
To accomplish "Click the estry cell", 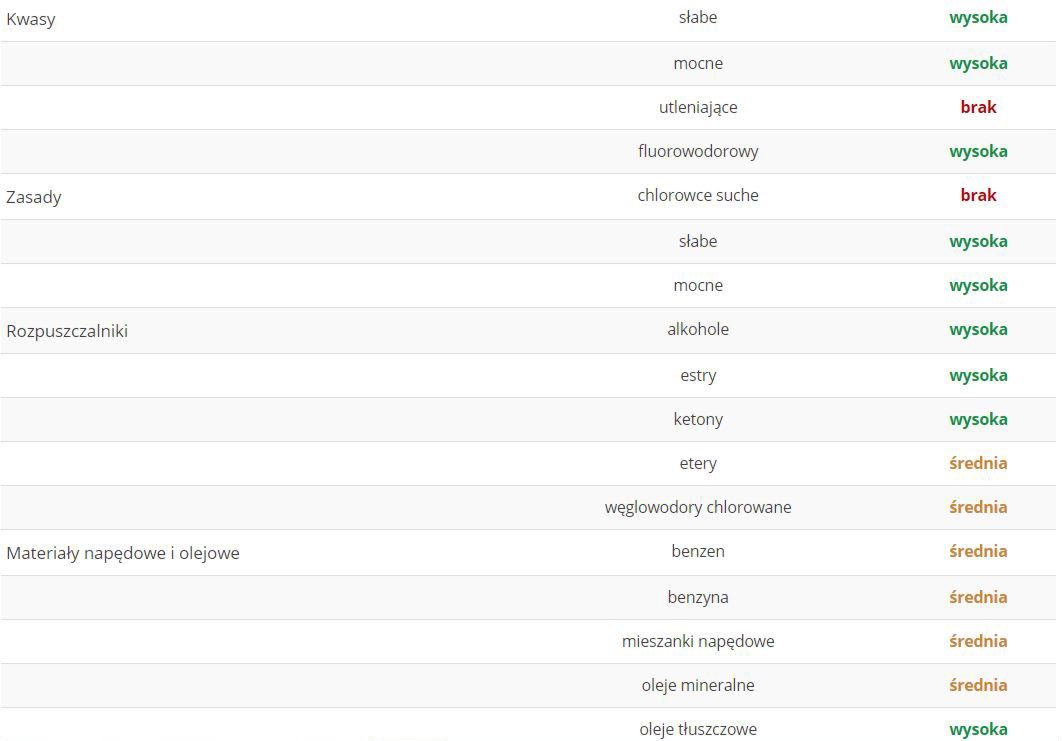I will pos(698,375).
